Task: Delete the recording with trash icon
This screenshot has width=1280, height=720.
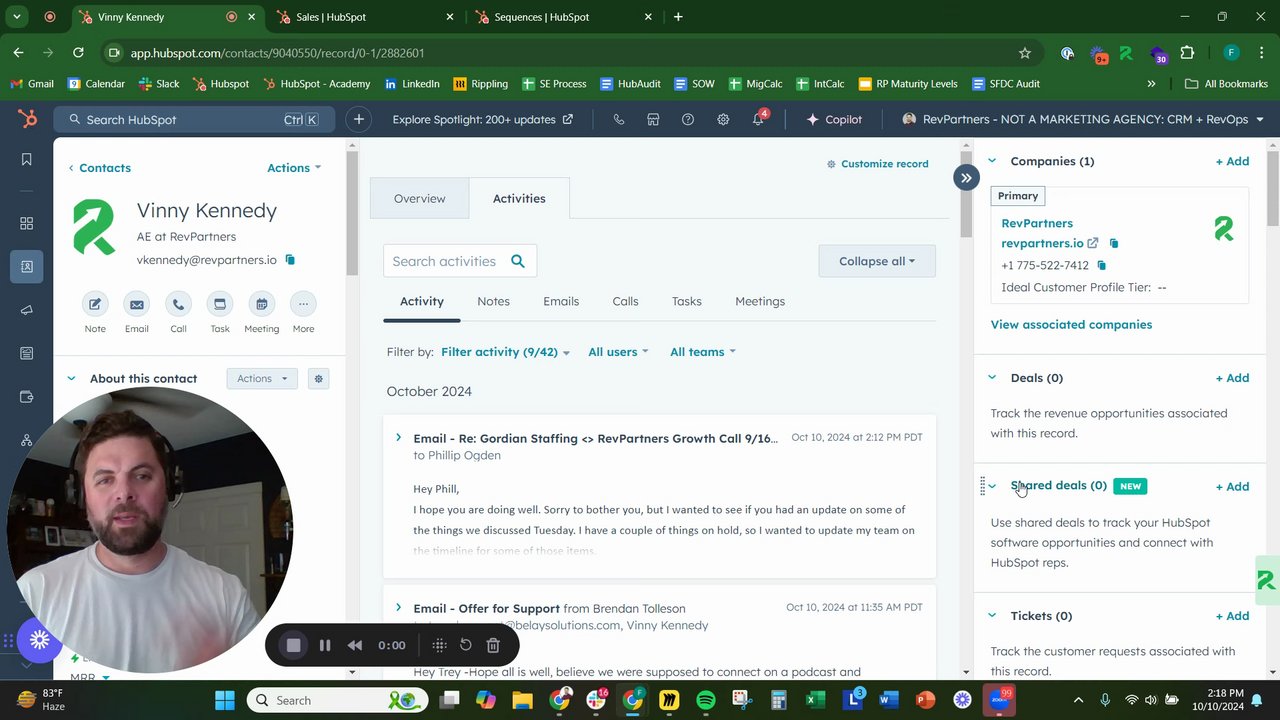Action: pos(493,645)
